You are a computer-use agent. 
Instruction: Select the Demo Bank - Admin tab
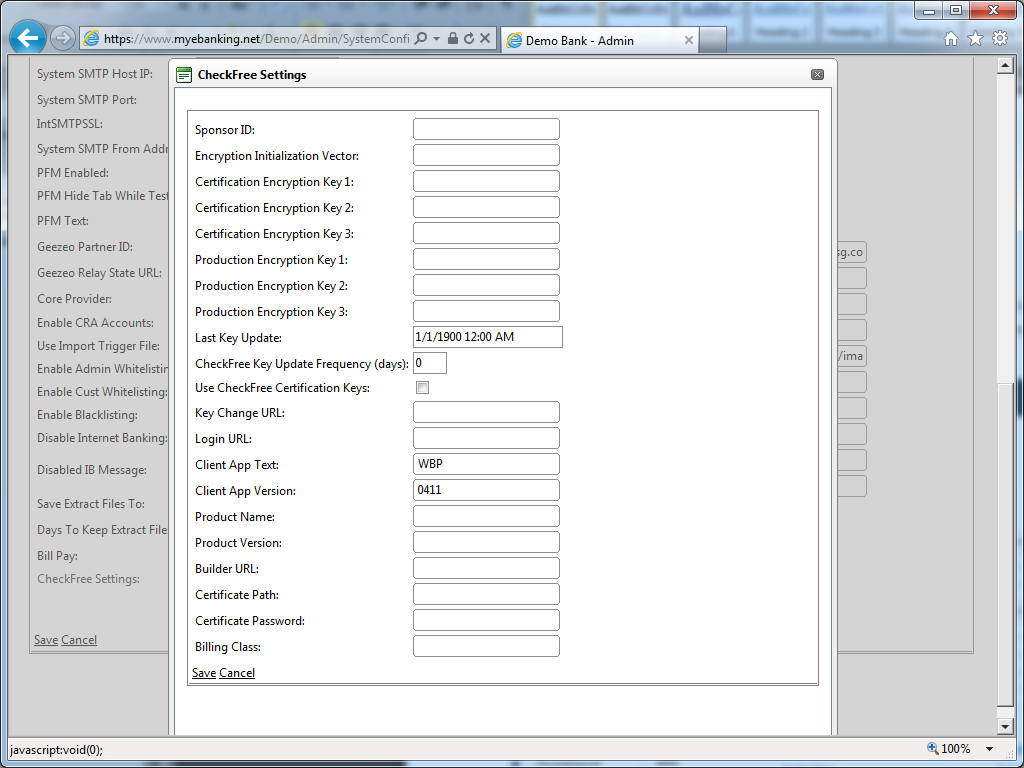point(590,41)
